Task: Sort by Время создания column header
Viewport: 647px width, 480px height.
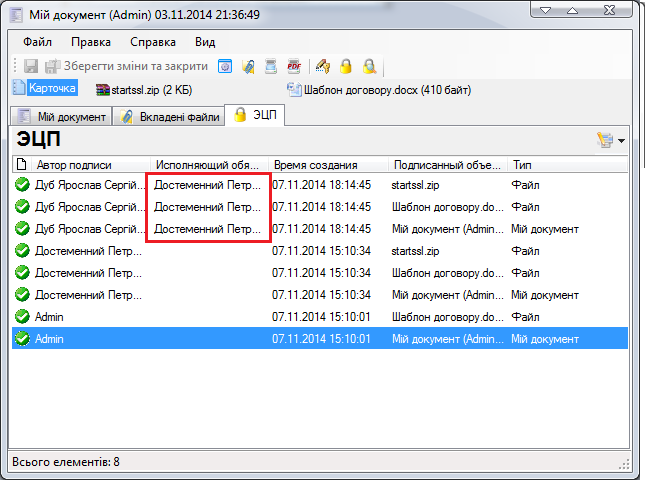Action: [x=315, y=165]
